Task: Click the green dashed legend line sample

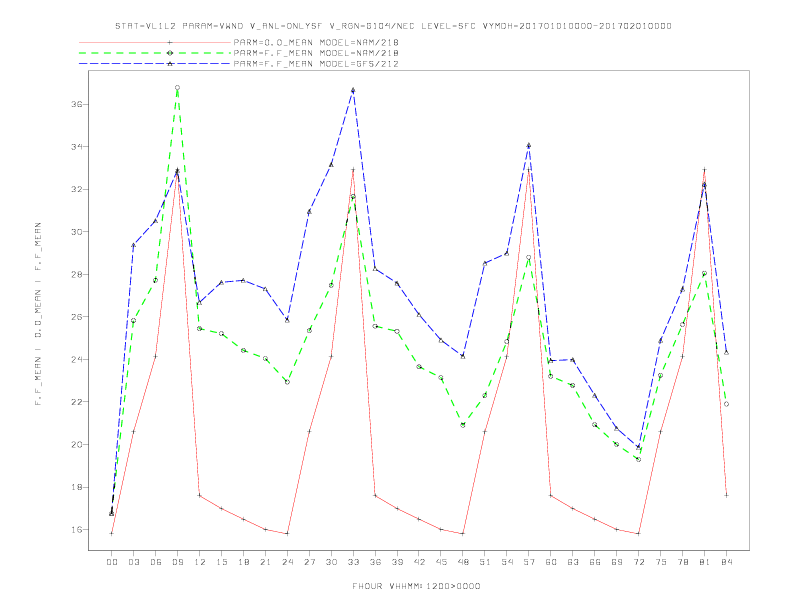Action: 155,53
